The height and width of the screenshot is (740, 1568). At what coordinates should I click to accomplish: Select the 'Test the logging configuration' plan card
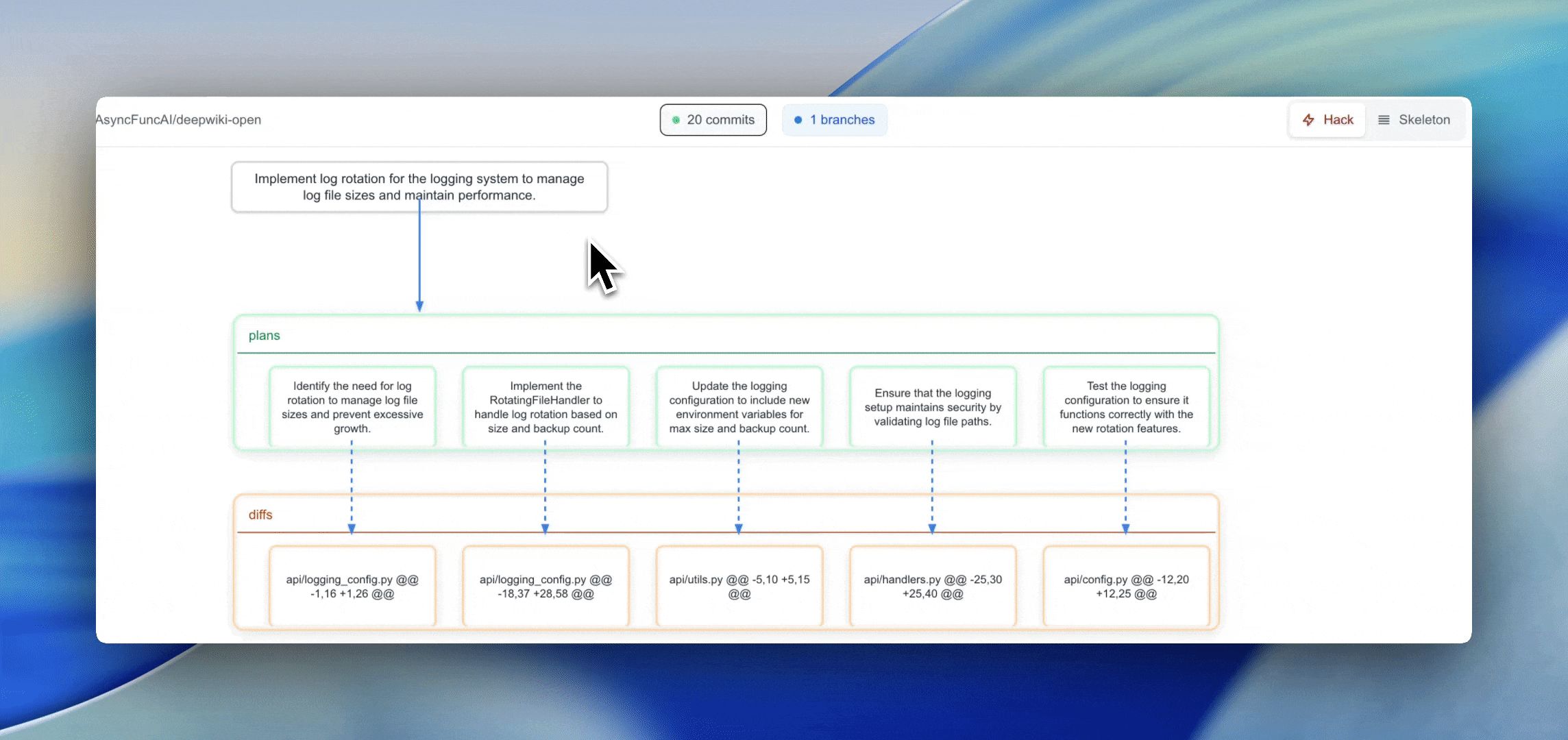tap(1126, 407)
